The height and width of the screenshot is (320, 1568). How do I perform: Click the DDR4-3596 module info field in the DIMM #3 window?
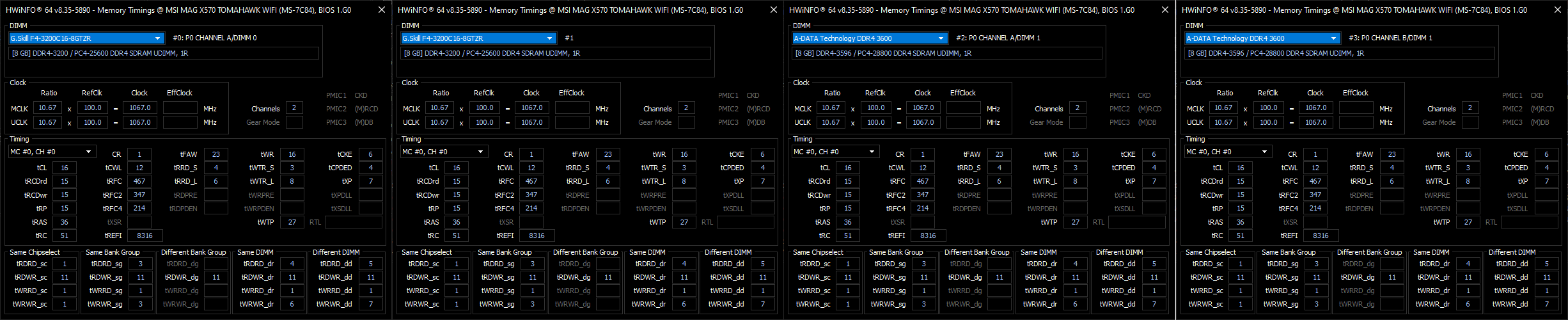pos(1340,53)
